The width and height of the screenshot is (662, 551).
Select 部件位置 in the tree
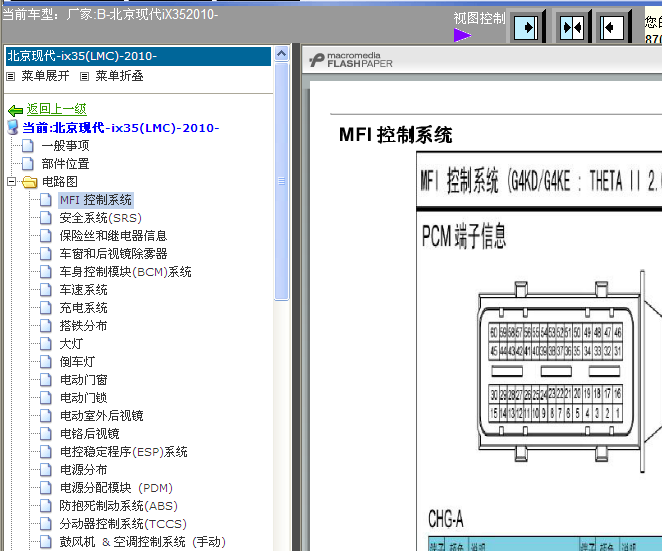(65, 164)
